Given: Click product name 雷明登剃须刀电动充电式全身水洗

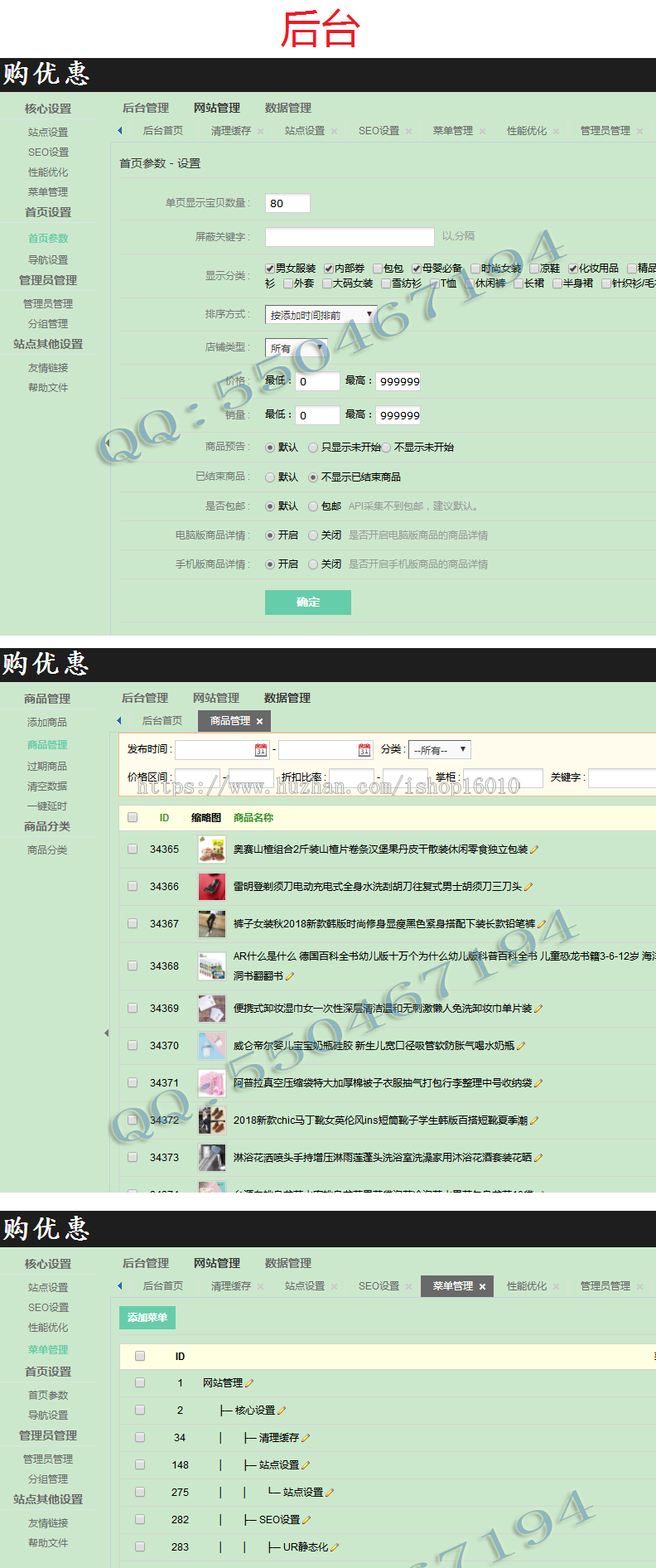Looking at the screenshot, I should [377, 887].
